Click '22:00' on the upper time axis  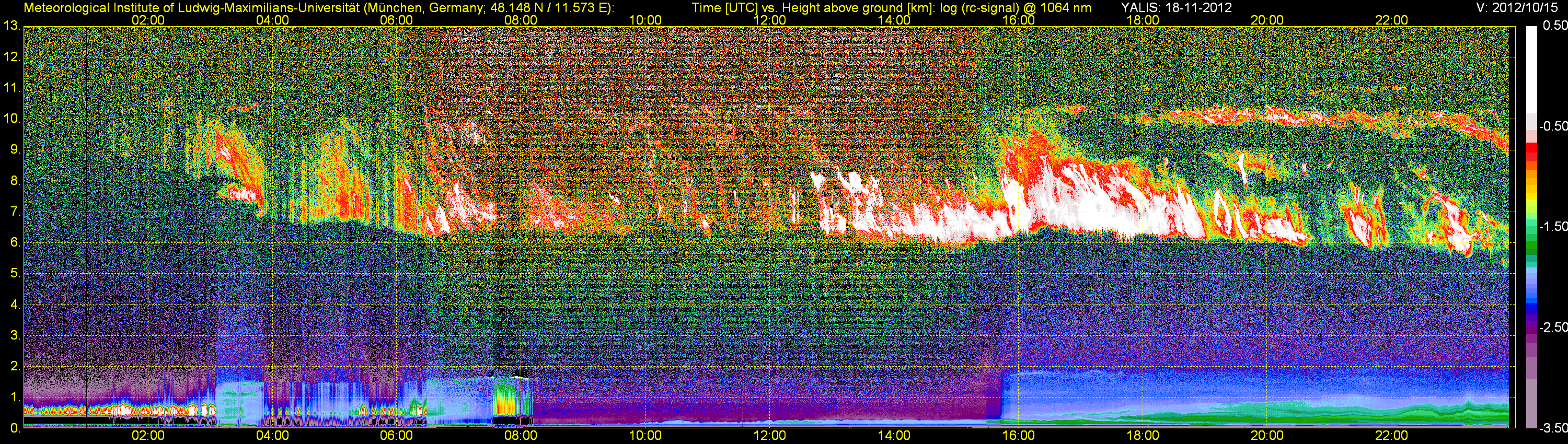click(x=1391, y=20)
